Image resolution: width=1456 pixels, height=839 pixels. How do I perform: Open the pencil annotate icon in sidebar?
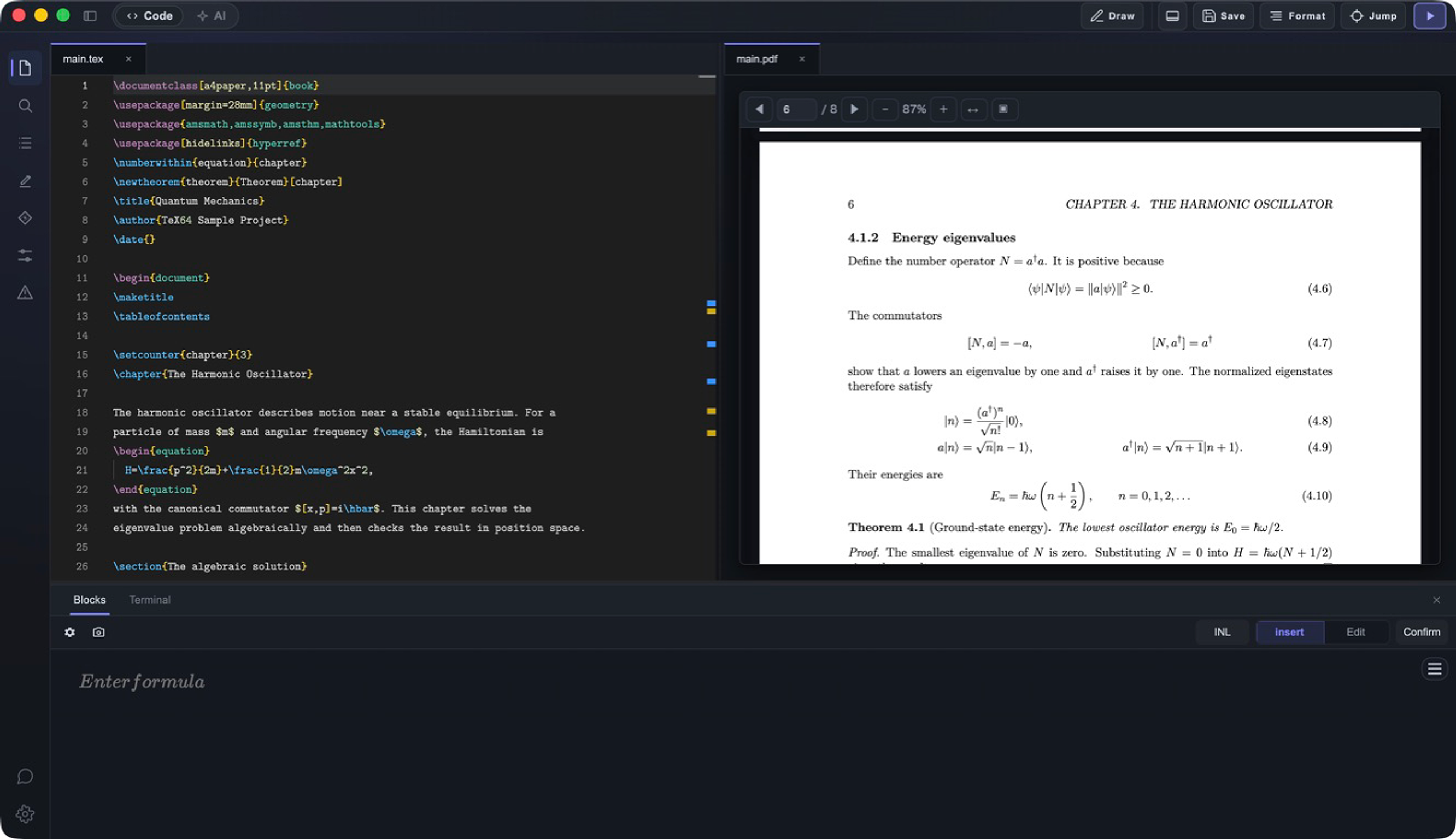pos(25,181)
